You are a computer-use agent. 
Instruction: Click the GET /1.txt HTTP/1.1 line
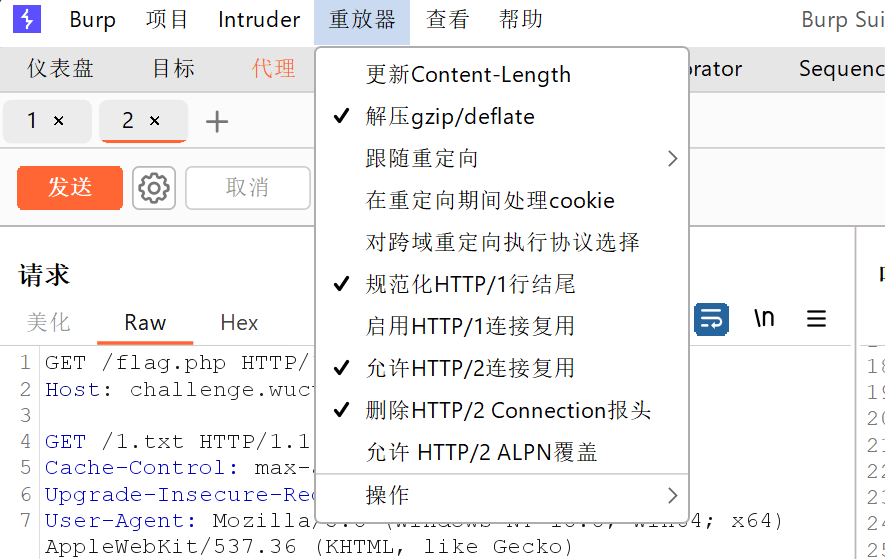pos(177,442)
